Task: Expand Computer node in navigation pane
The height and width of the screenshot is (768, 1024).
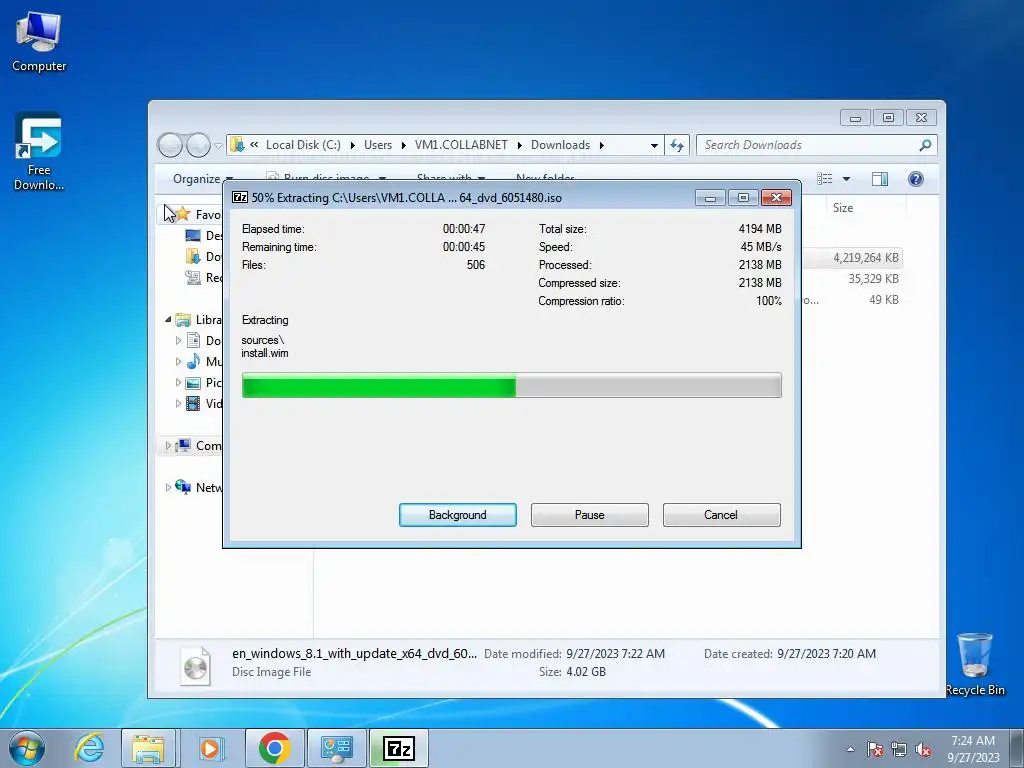Action: pyautogui.click(x=168, y=445)
